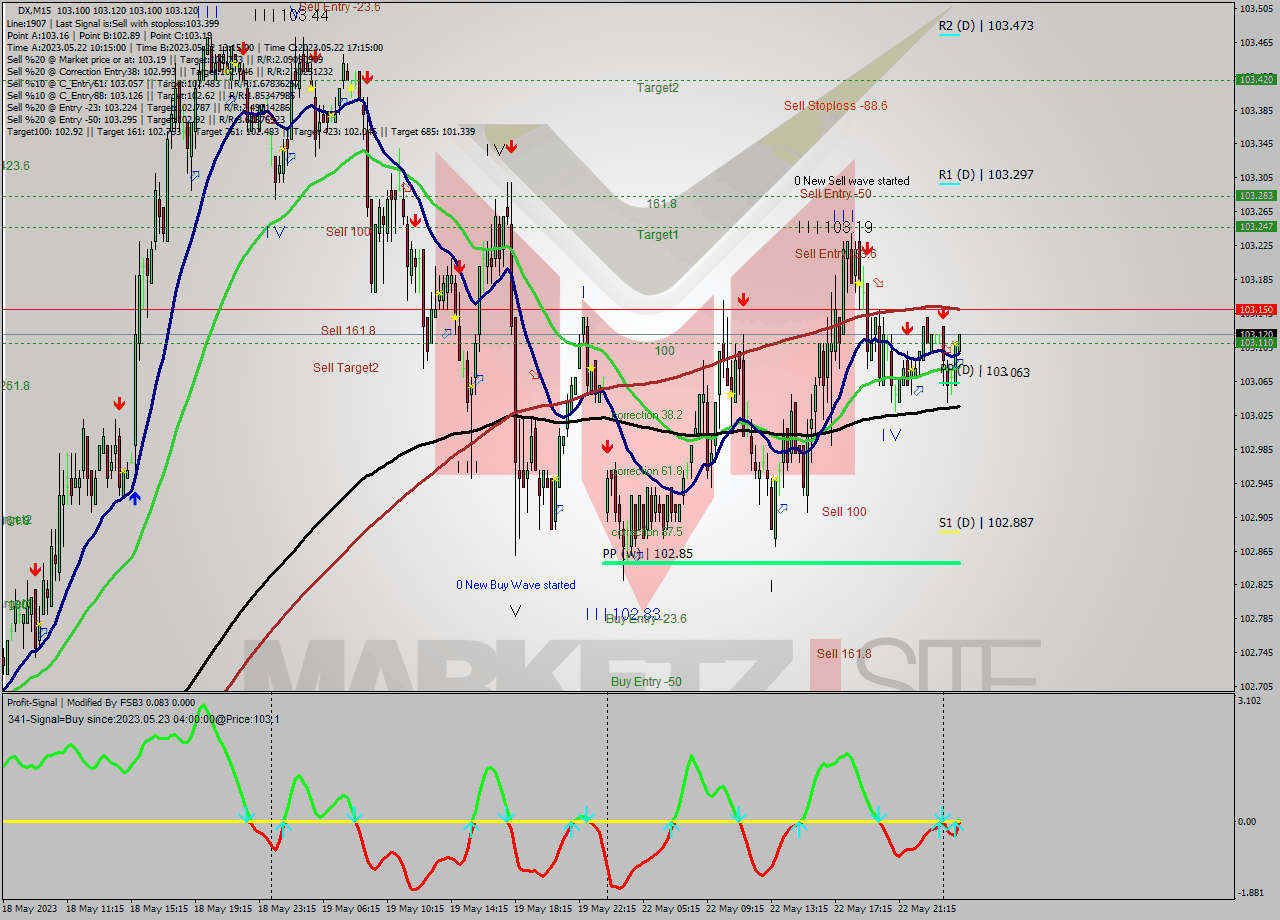Screen dimensions: 1280x920
Task: Click the '0 New Sell wave started' text
Action: click(852, 181)
